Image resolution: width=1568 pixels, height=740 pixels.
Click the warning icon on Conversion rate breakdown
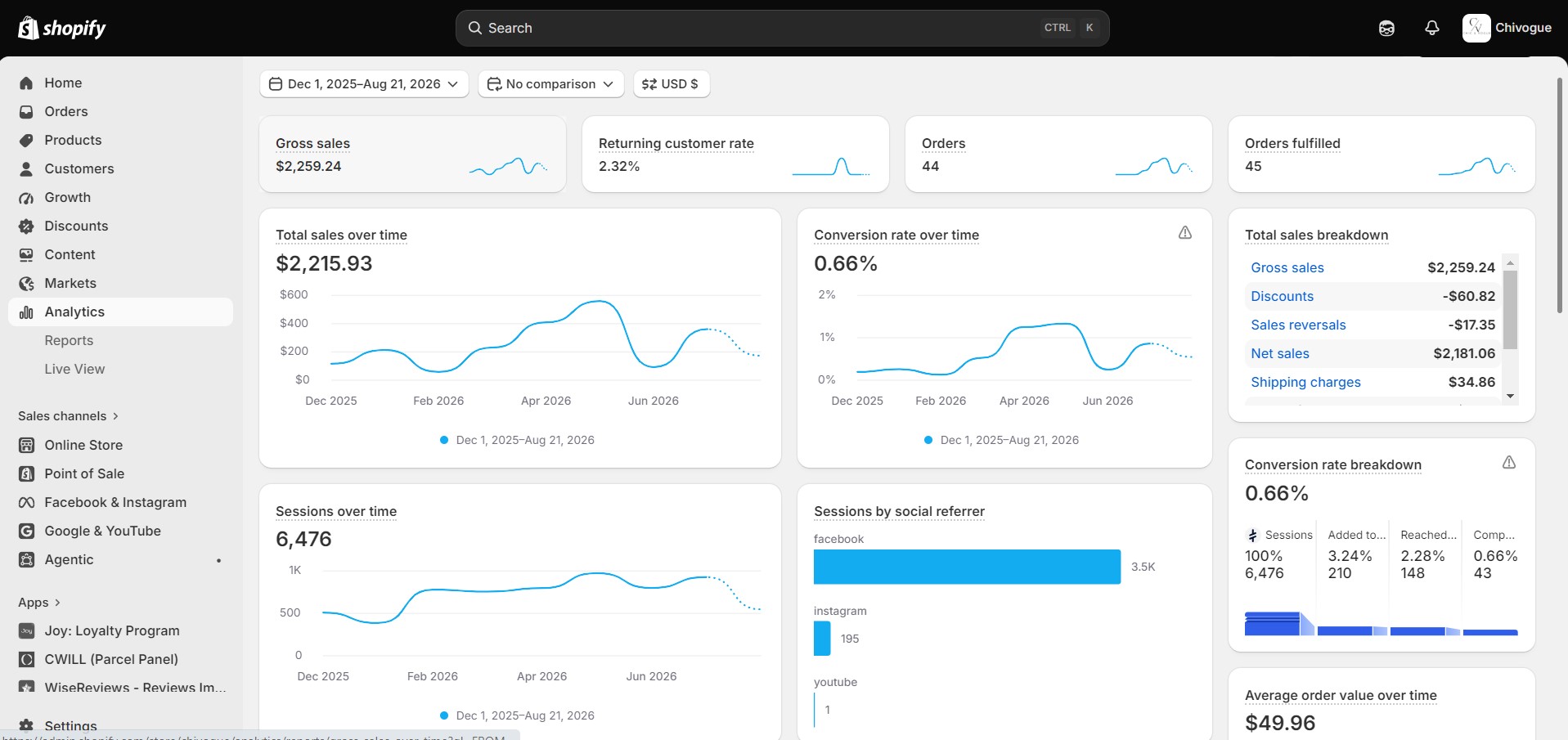(x=1508, y=463)
